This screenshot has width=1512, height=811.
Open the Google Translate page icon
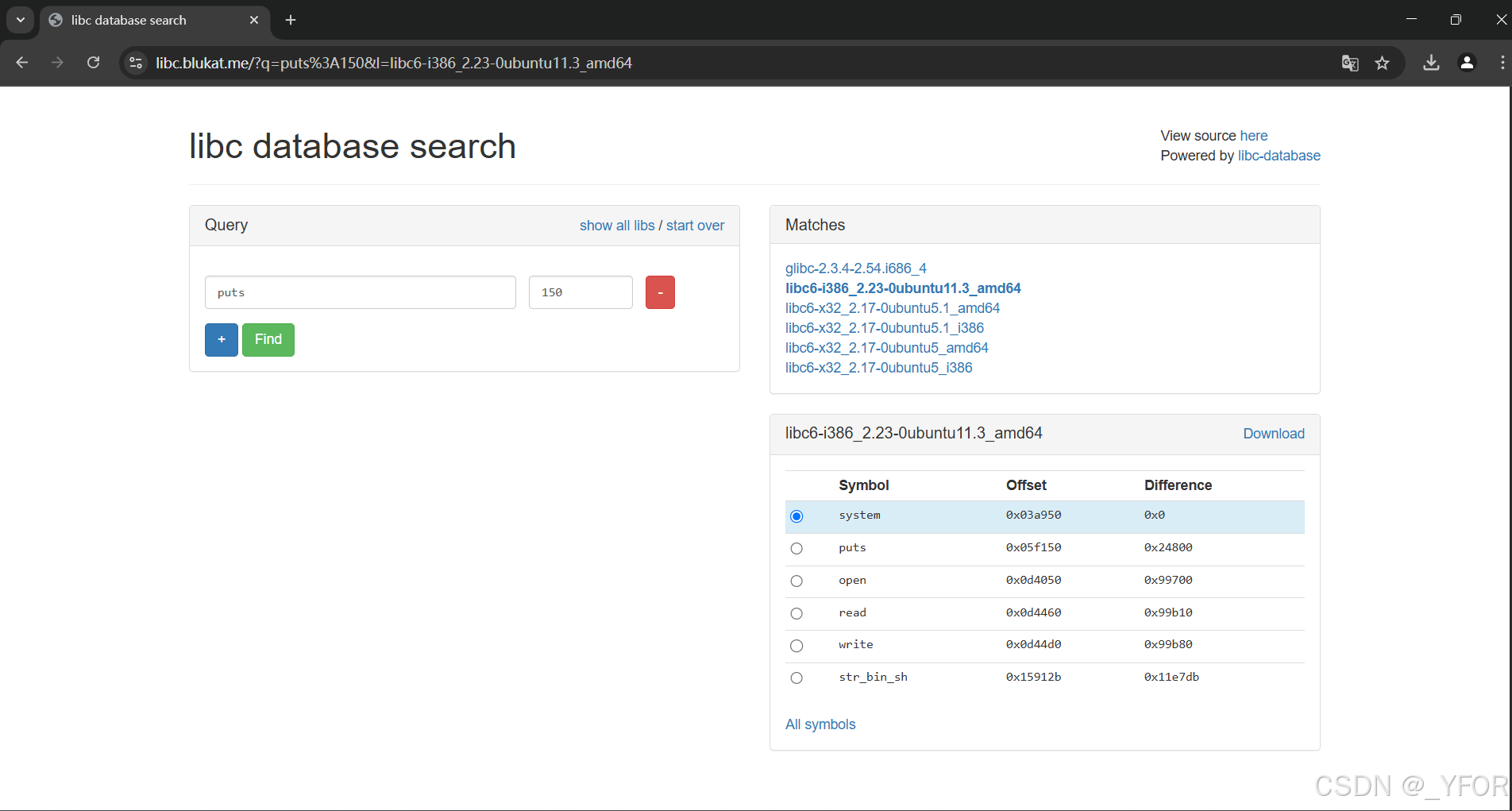(x=1349, y=63)
